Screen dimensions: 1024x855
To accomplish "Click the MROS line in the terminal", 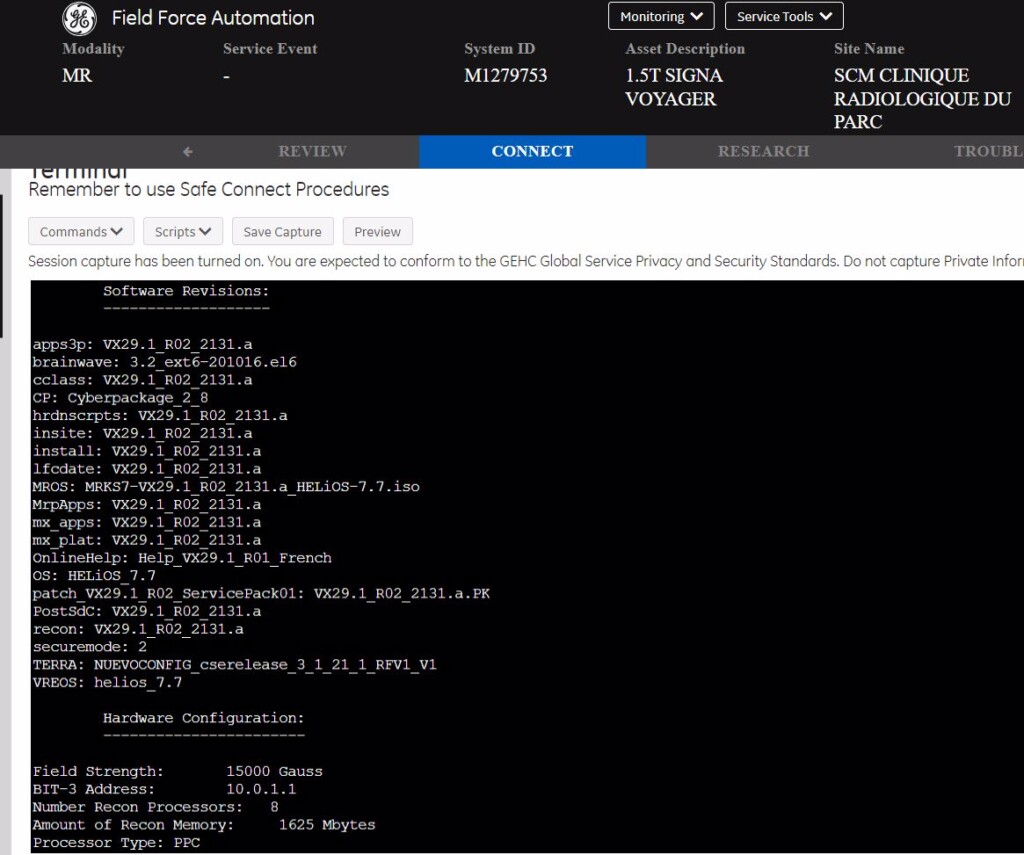I will [x=226, y=487].
